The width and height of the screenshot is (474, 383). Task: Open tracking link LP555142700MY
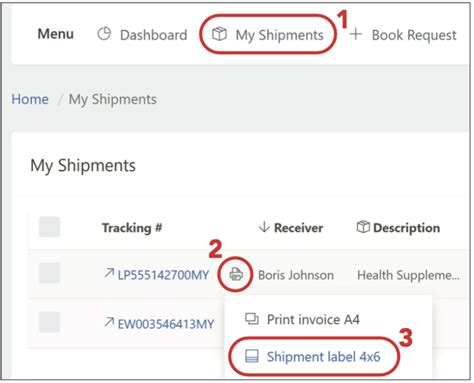(163, 275)
